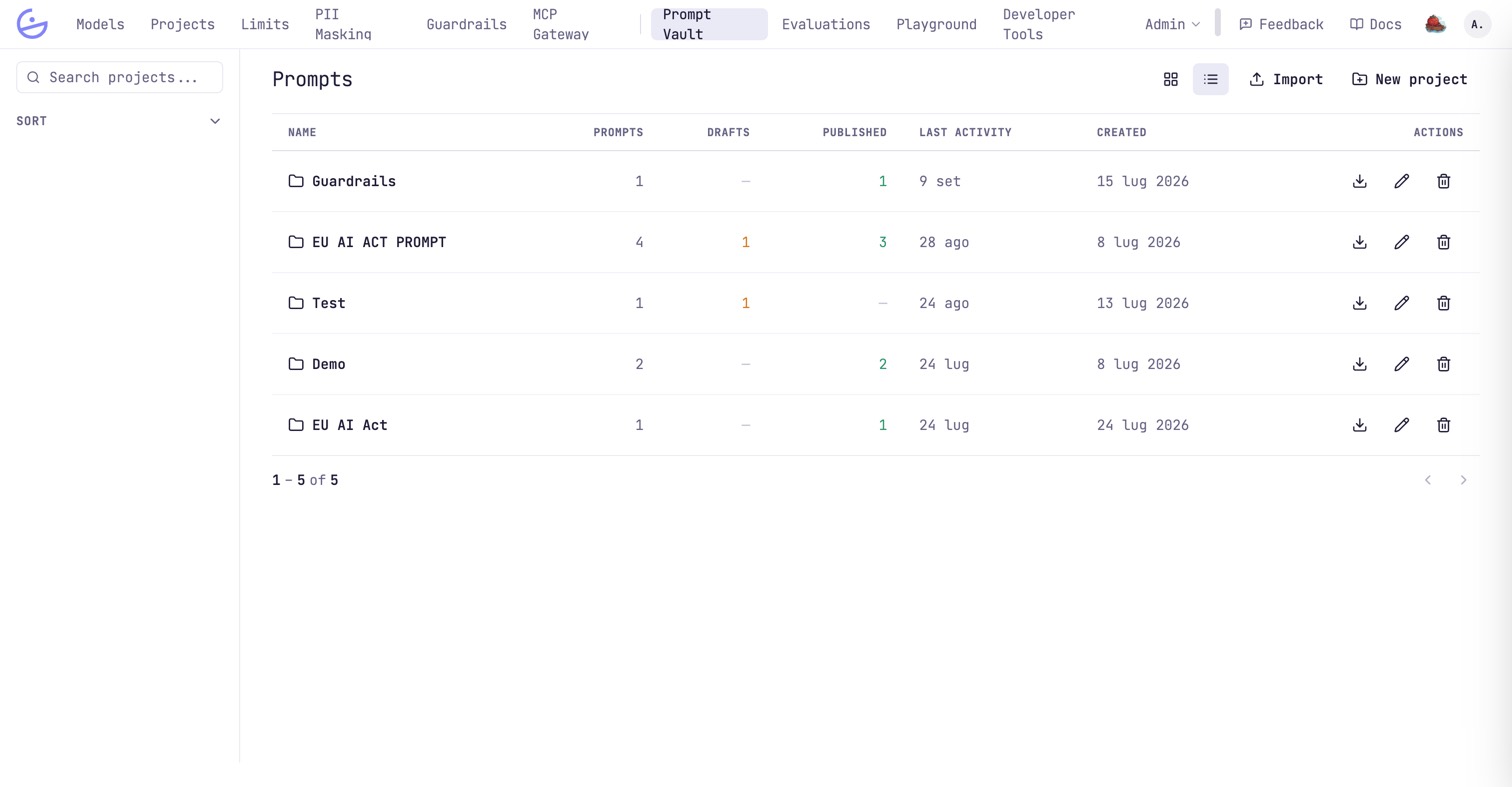Go to next page of results
Image resolution: width=1512 pixels, height=787 pixels.
[1463, 480]
